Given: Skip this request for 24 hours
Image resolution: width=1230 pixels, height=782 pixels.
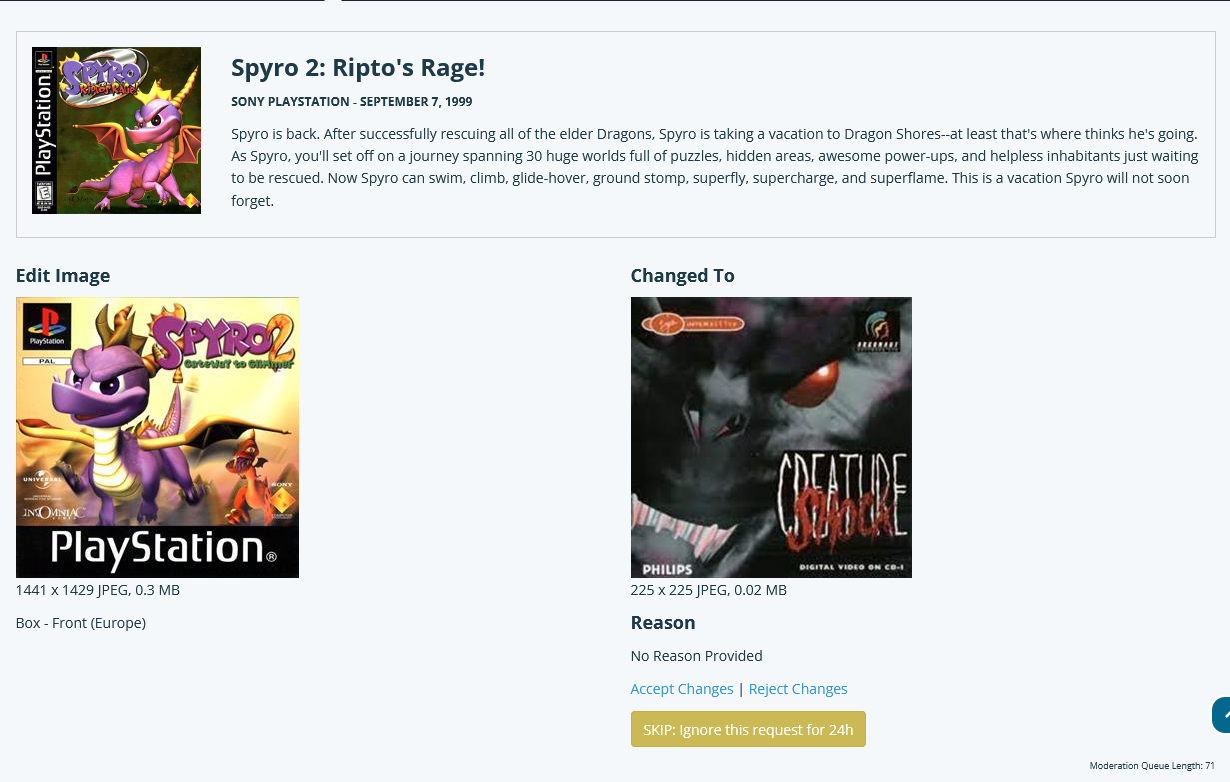Looking at the screenshot, I should (748, 729).
